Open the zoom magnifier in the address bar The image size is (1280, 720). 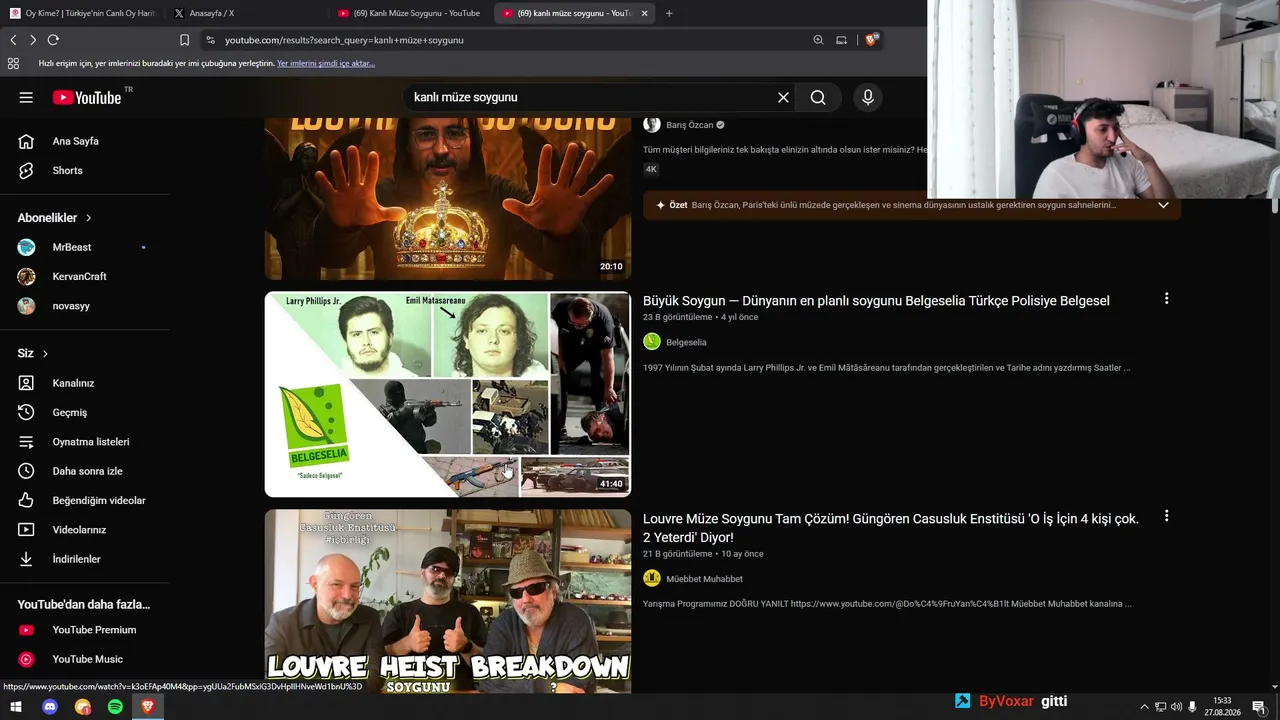818,40
